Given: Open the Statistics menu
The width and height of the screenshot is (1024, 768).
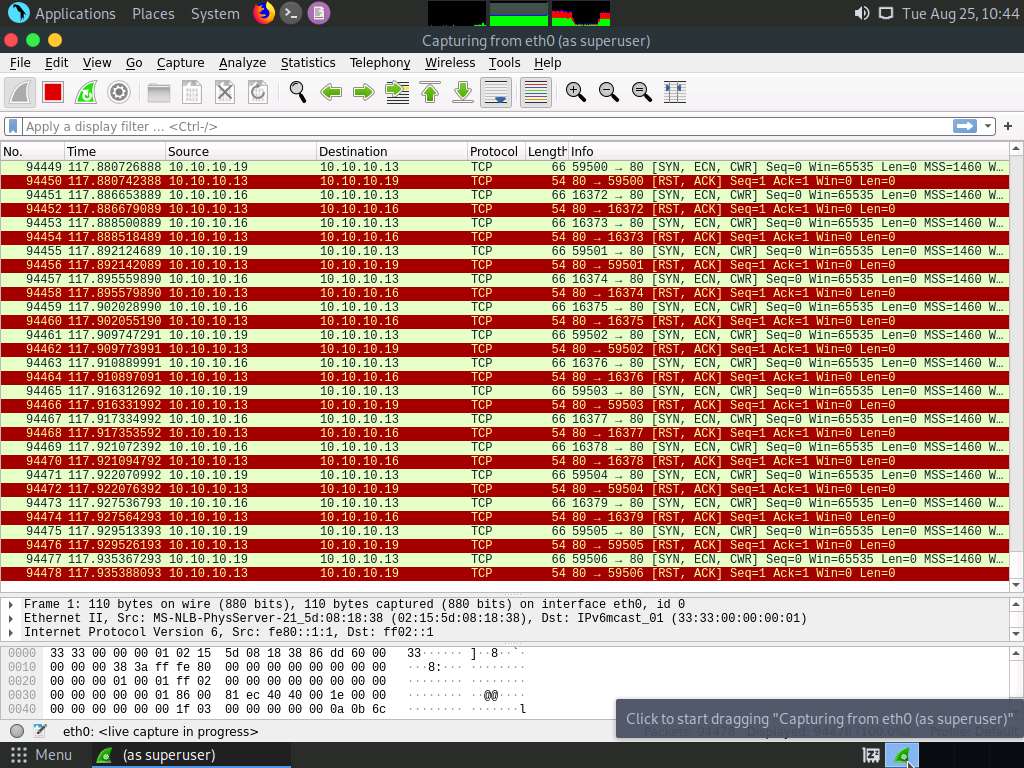Looking at the screenshot, I should [308, 63].
